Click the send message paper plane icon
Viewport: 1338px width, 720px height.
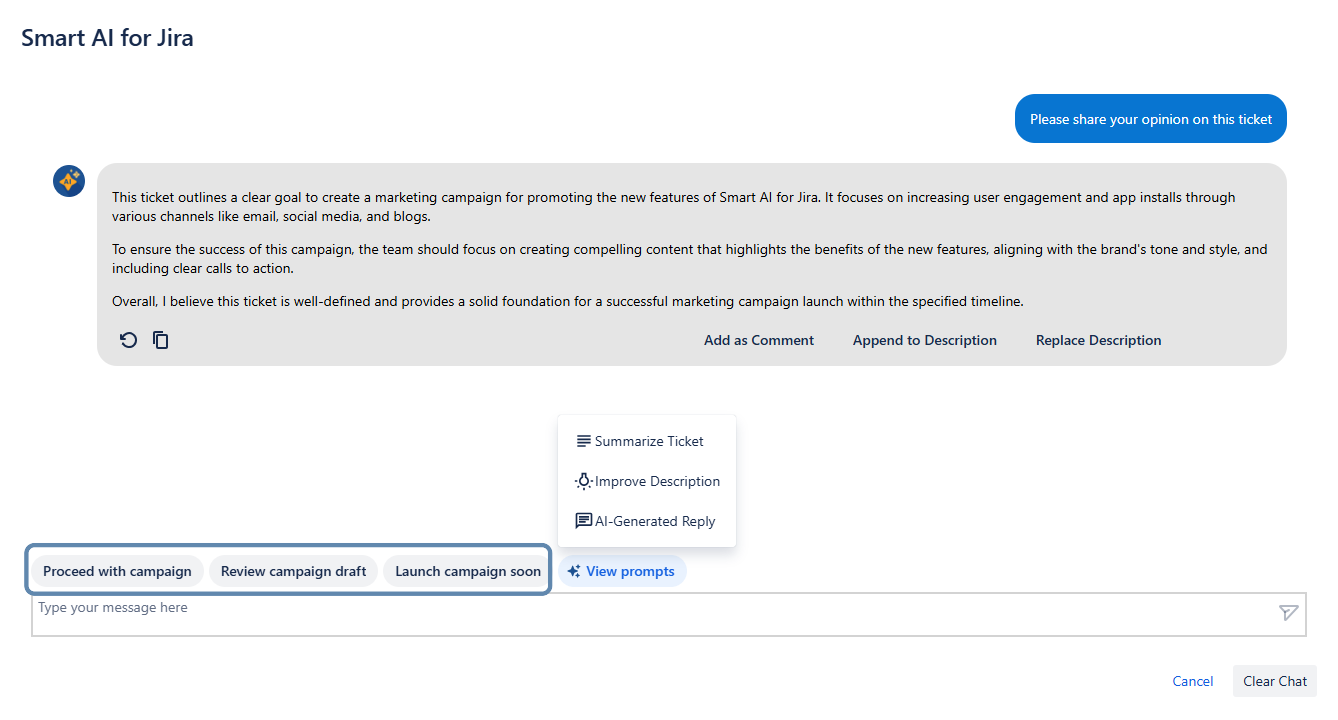[x=1288, y=613]
